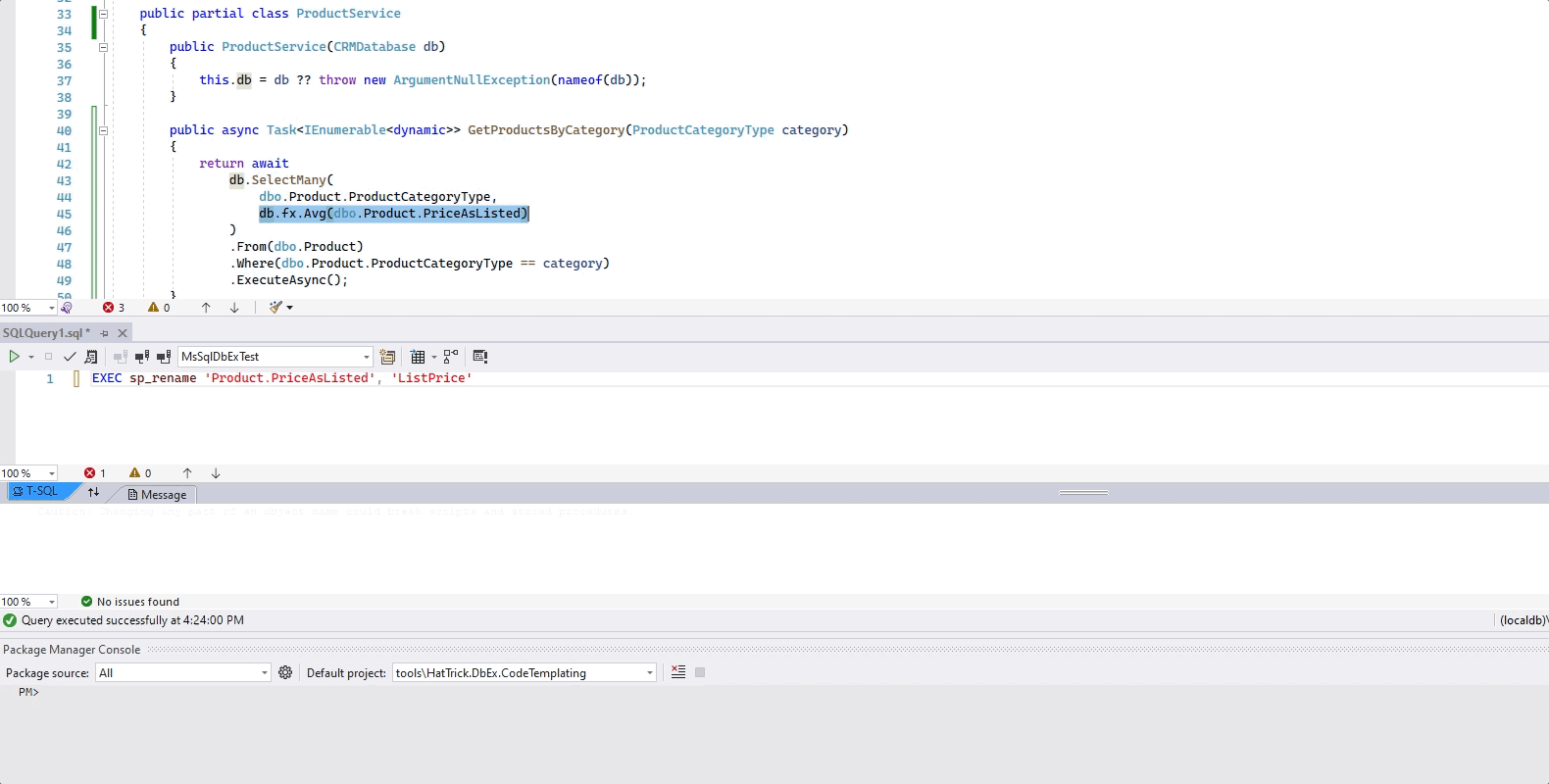Swap panes using the up-down arrows icon

click(x=93, y=492)
